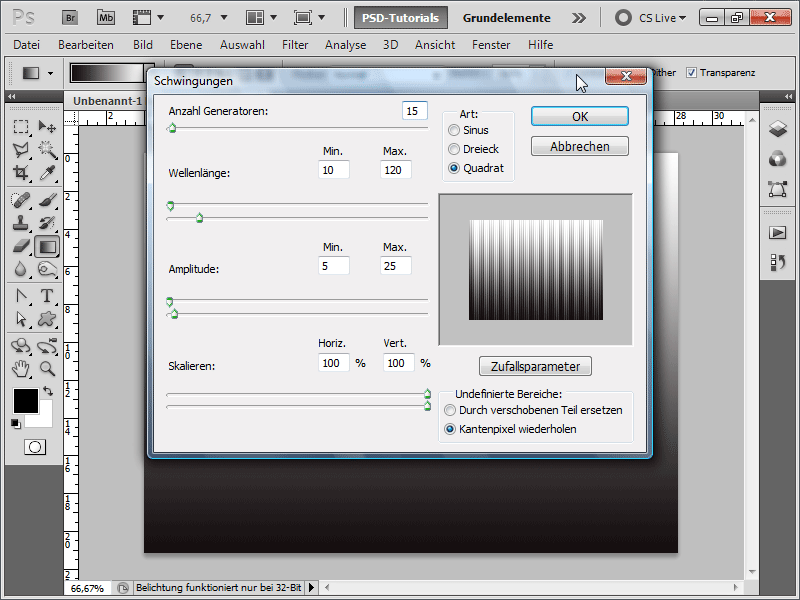Open the Filter menu
800x600 pixels.
tap(295, 45)
